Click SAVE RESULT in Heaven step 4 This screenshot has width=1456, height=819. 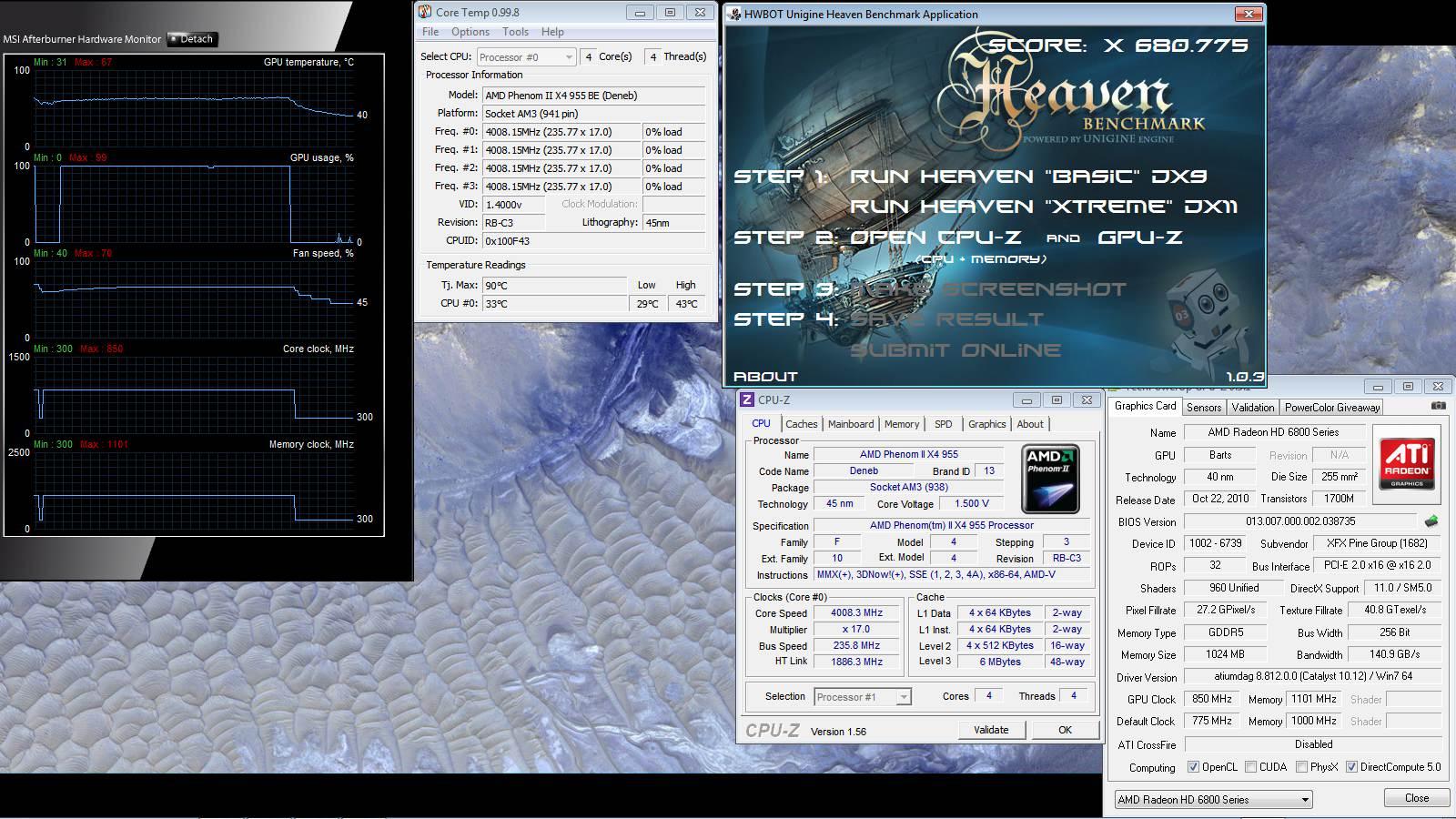pyautogui.click(x=946, y=319)
